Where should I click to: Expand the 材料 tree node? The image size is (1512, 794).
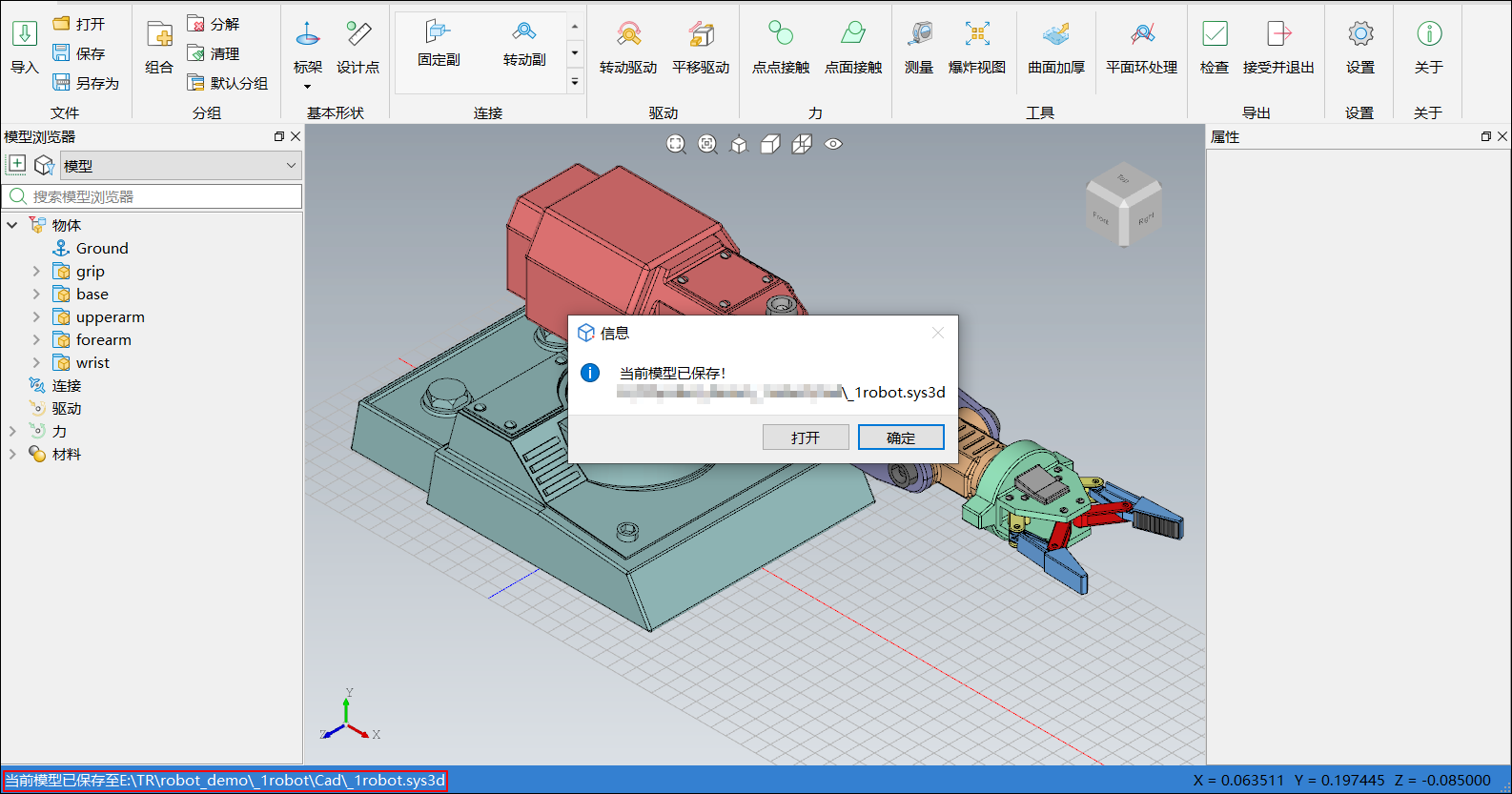[x=12, y=455]
